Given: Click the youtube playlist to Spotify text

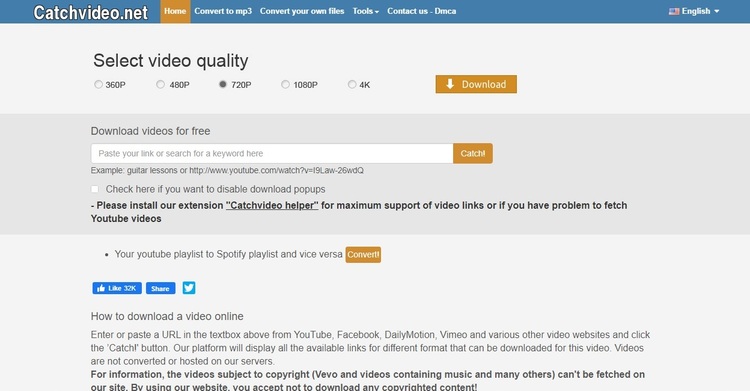Looking at the screenshot, I should point(229,254).
